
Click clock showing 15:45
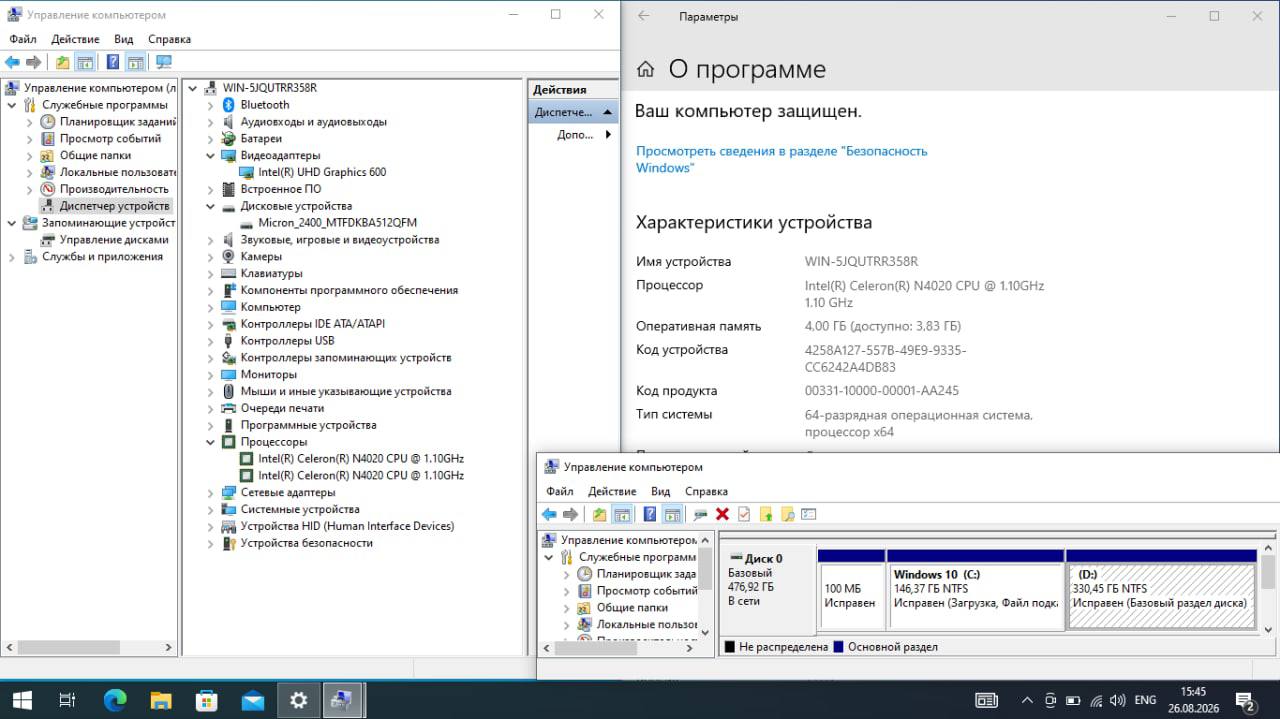point(1193,691)
